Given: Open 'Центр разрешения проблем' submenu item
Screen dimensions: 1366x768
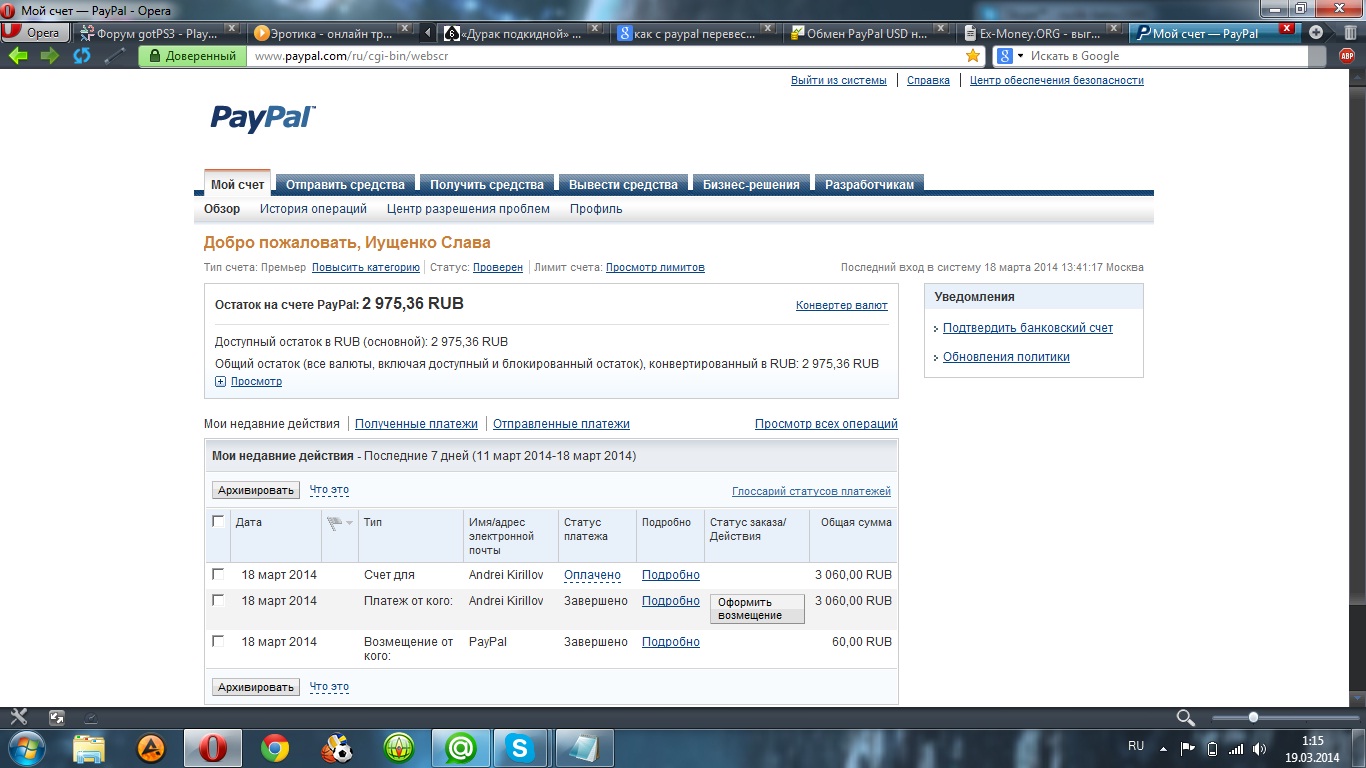Looking at the screenshot, I should pyautogui.click(x=468, y=209).
